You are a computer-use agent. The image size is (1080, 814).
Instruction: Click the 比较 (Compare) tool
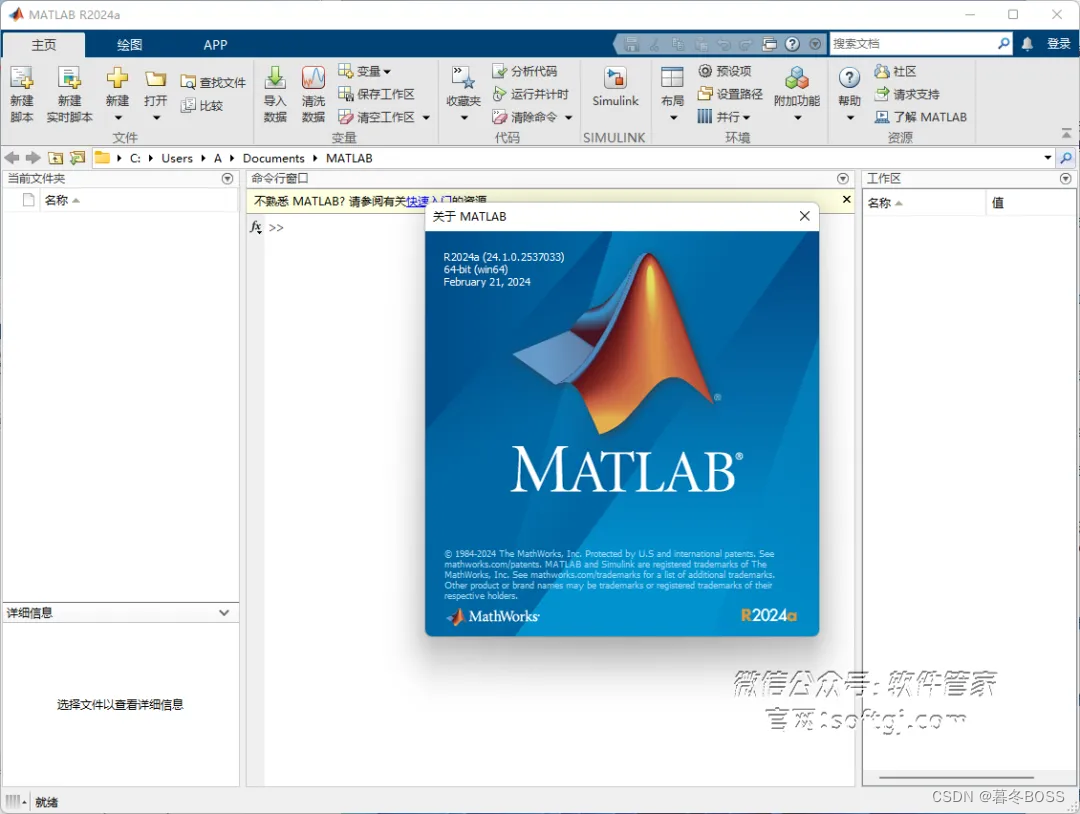coord(202,105)
